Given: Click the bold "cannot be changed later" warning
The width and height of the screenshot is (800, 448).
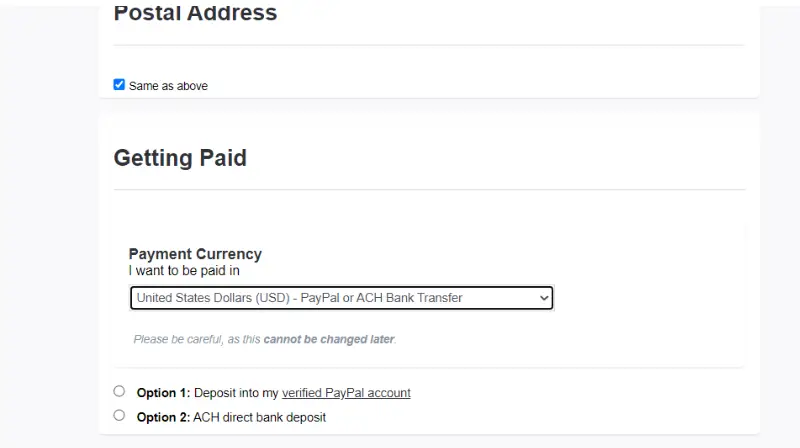Looking at the screenshot, I should click(329, 339).
